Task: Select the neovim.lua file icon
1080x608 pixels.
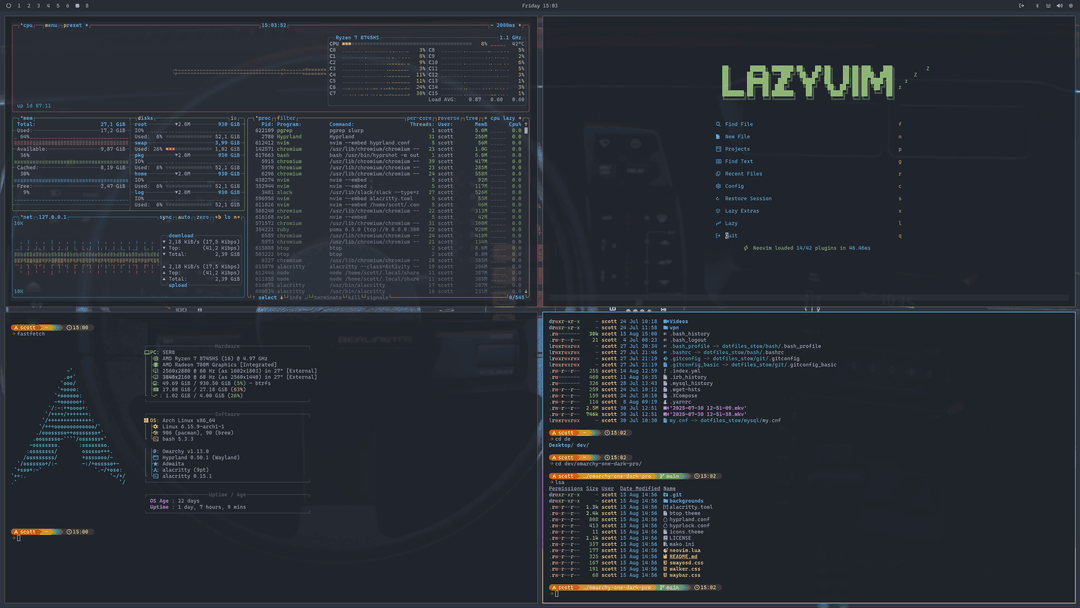Action: pyautogui.click(x=665, y=550)
